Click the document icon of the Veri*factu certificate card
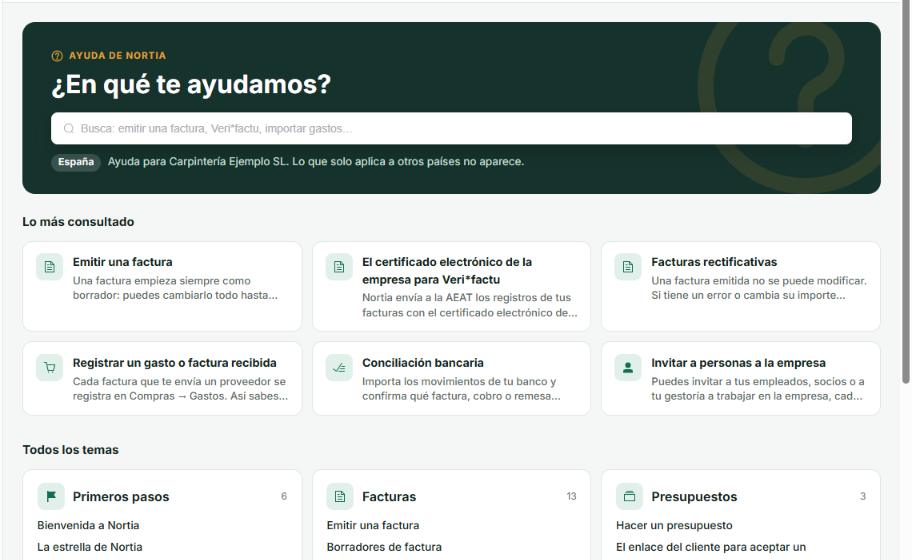This screenshot has width=912, height=560. 339,267
